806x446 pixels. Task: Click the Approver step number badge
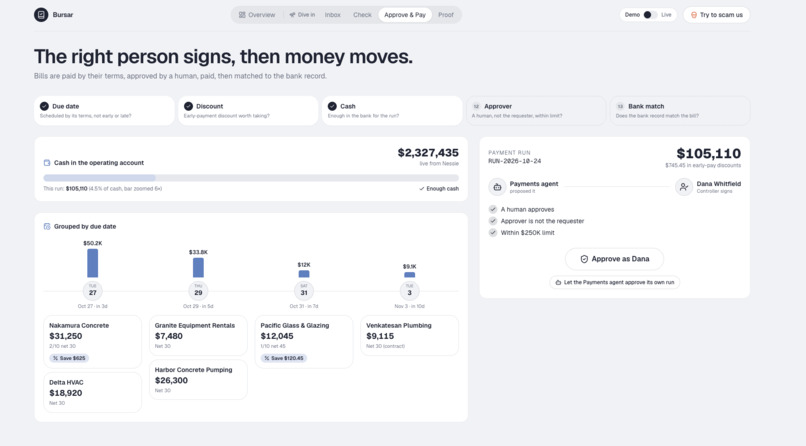(x=476, y=106)
